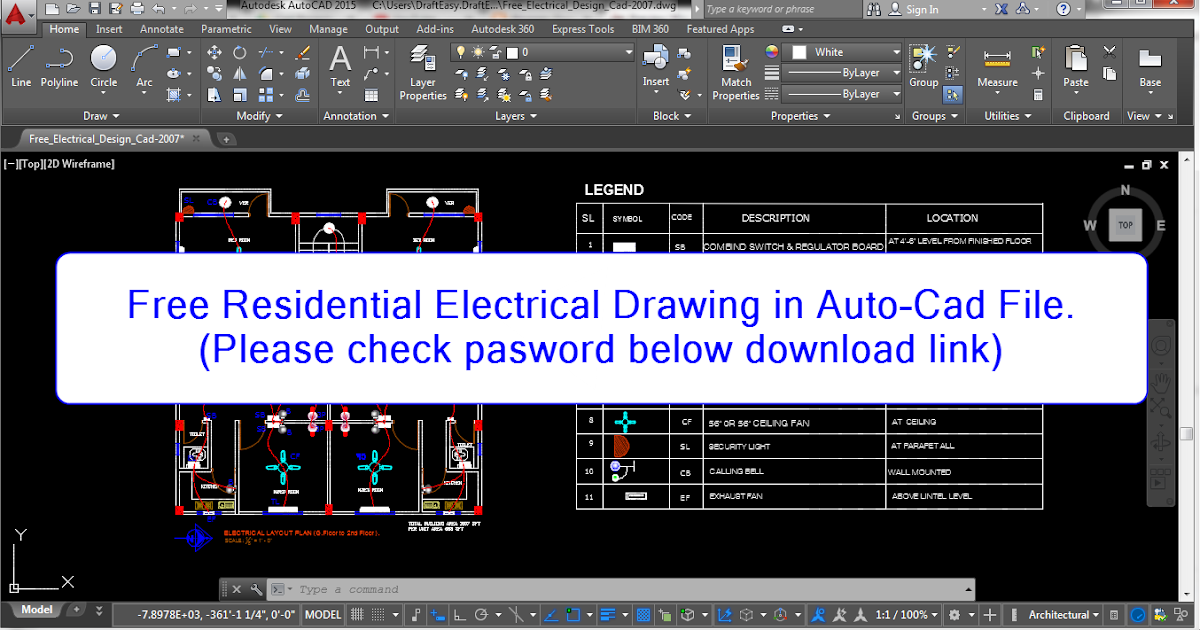Viewport: 1200px width, 630px height.
Task: Select the Move tool in Modify panel
Action: coord(214,52)
